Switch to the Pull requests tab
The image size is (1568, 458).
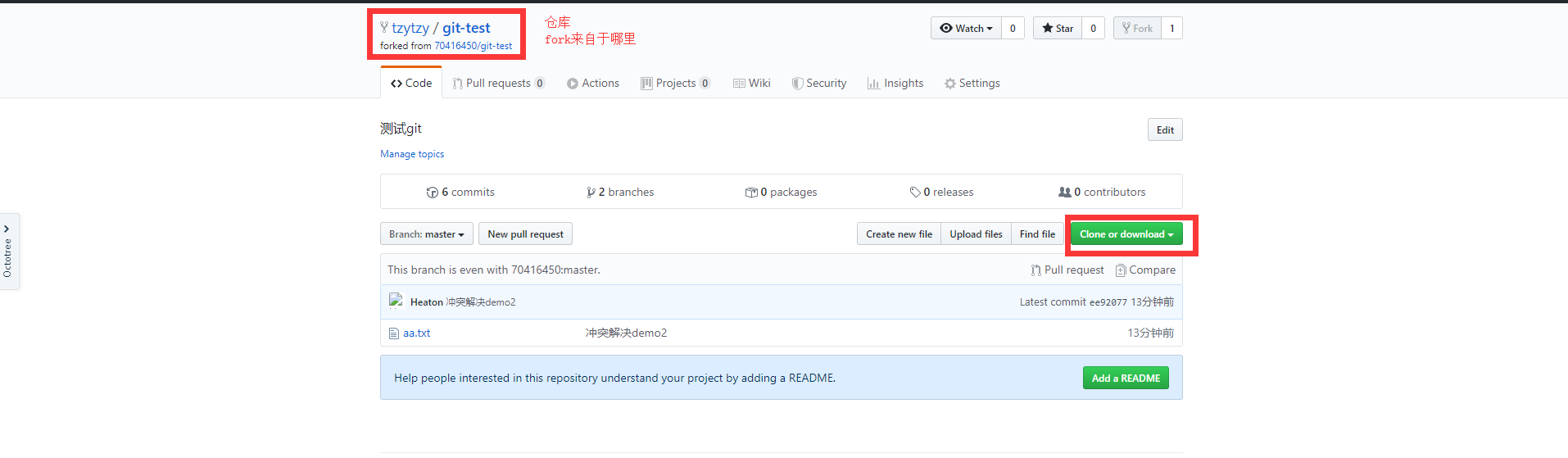point(498,83)
